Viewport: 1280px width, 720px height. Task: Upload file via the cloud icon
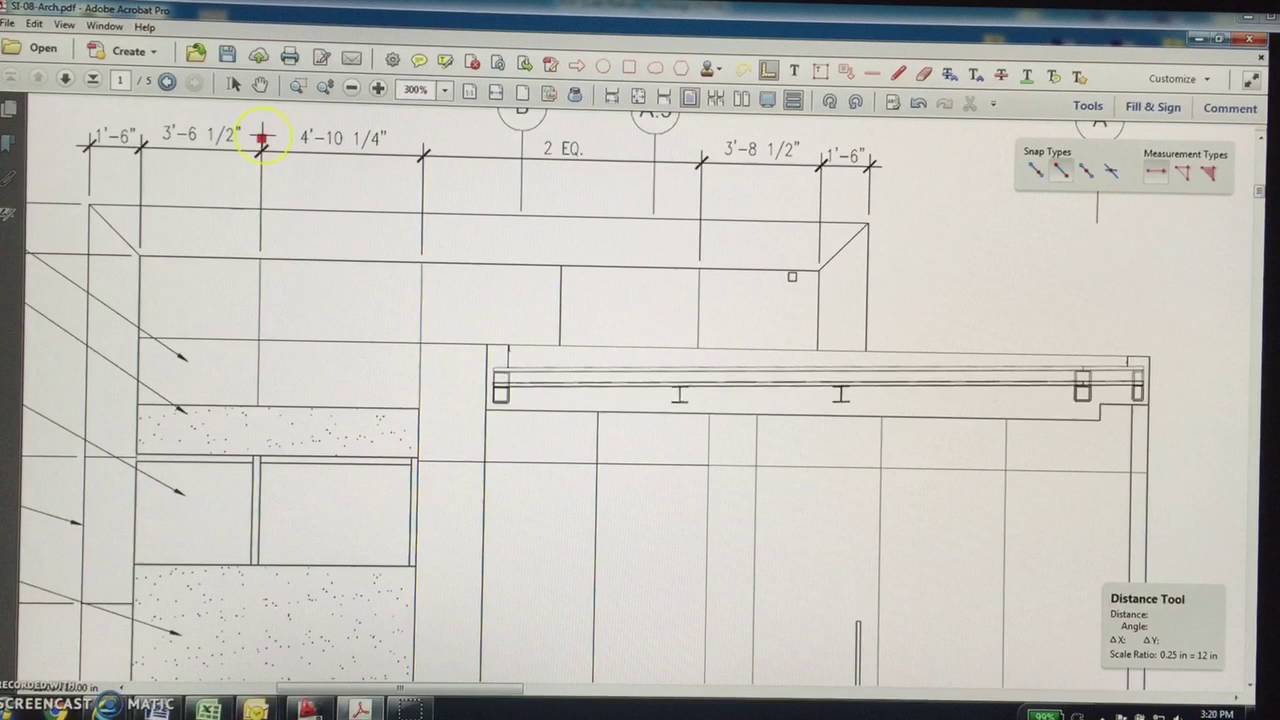tap(259, 55)
